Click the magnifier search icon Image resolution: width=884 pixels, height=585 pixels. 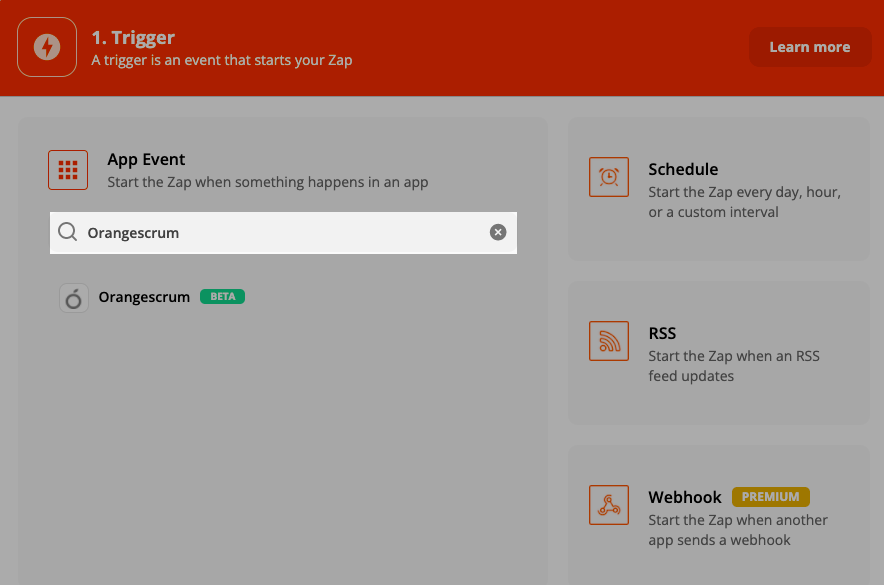68,232
